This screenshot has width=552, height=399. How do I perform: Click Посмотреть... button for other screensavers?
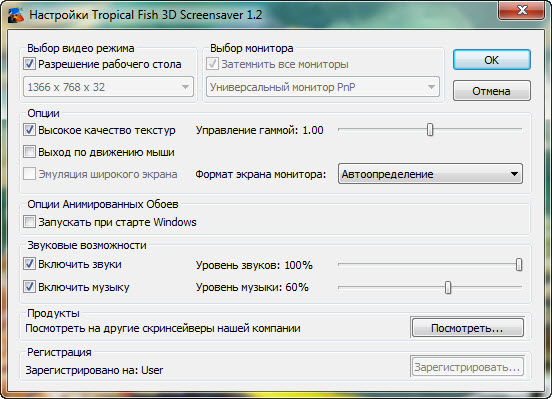coord(468,328)
